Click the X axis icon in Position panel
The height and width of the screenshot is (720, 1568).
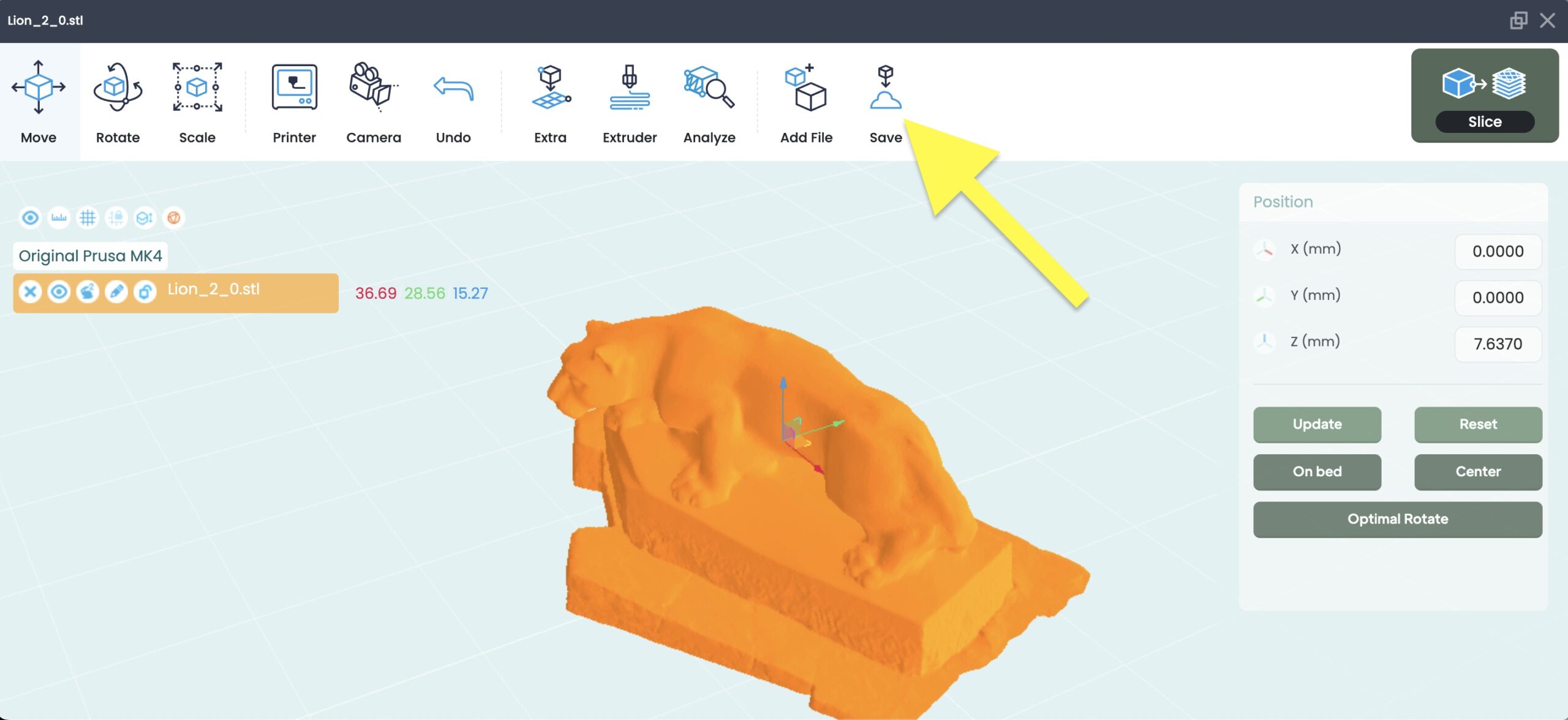tap(1264, 249)
